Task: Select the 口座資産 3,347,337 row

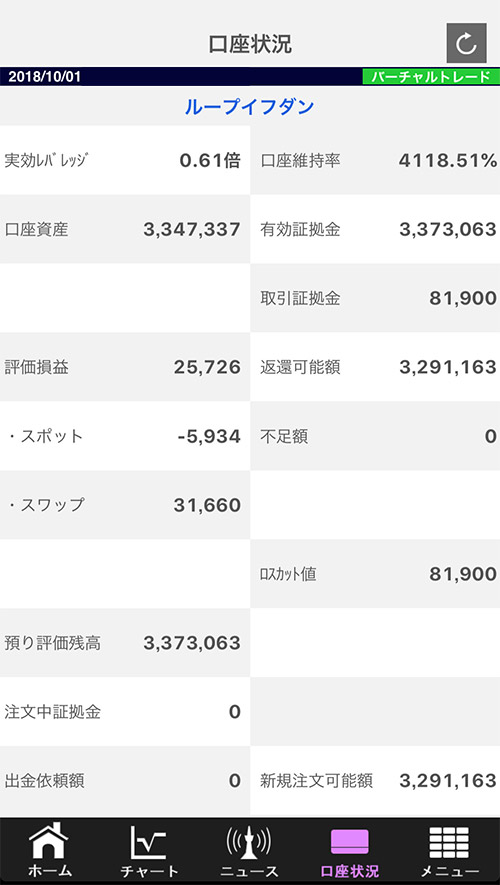Action: pos(125,229)
